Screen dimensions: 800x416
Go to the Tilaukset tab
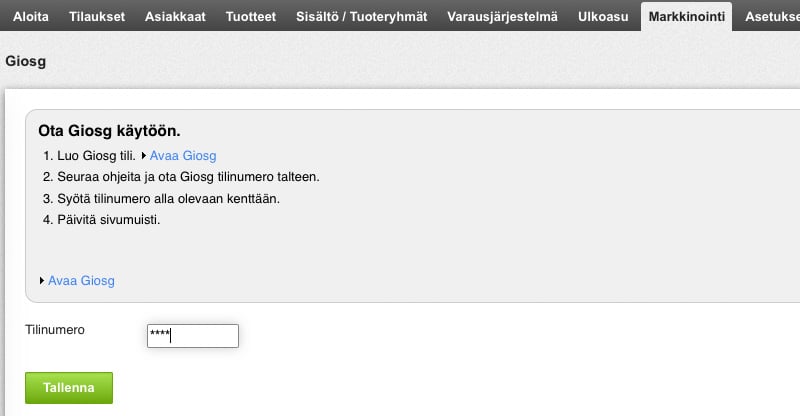point(97,16)
